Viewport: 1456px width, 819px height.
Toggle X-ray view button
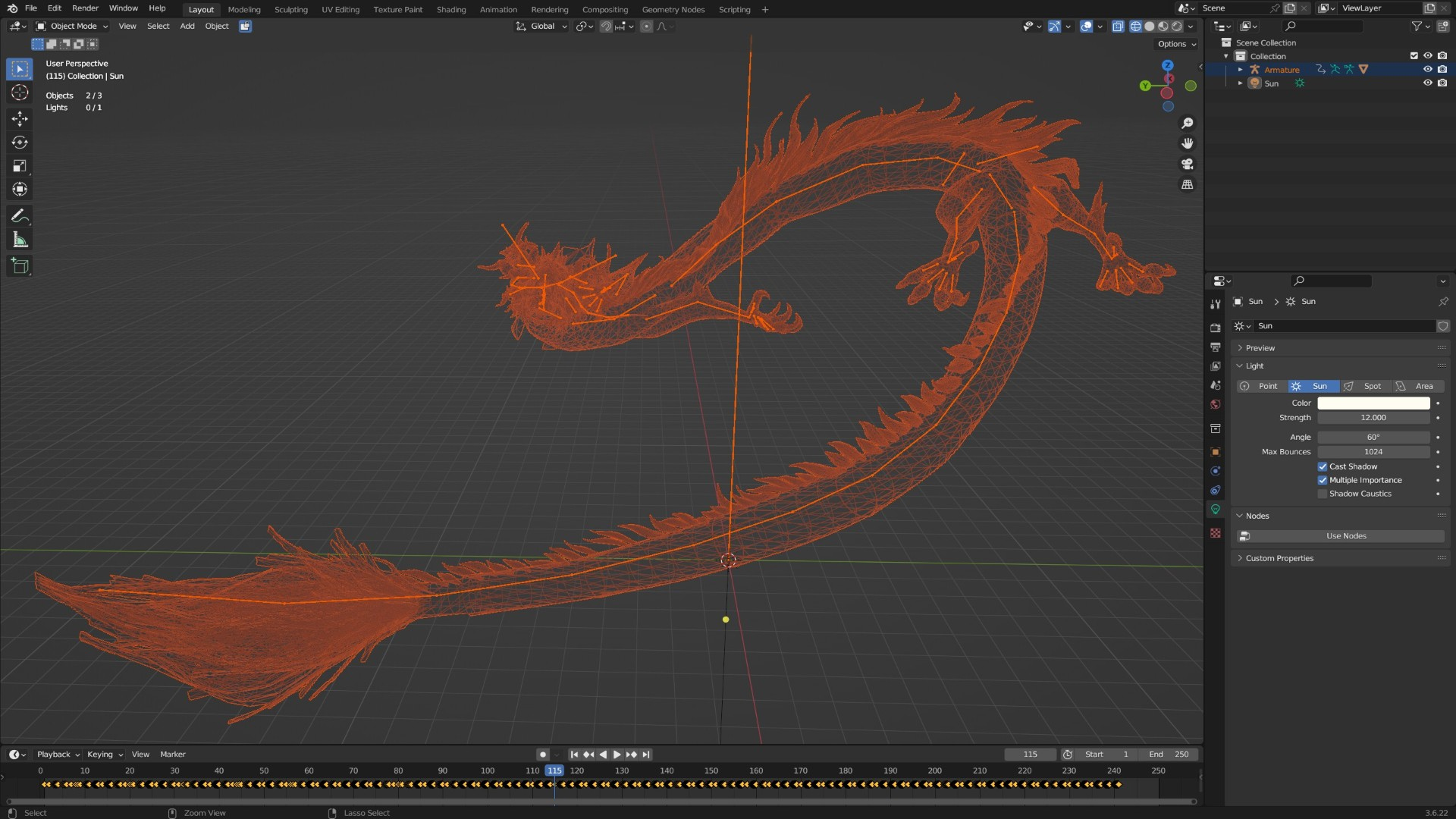1118,27
